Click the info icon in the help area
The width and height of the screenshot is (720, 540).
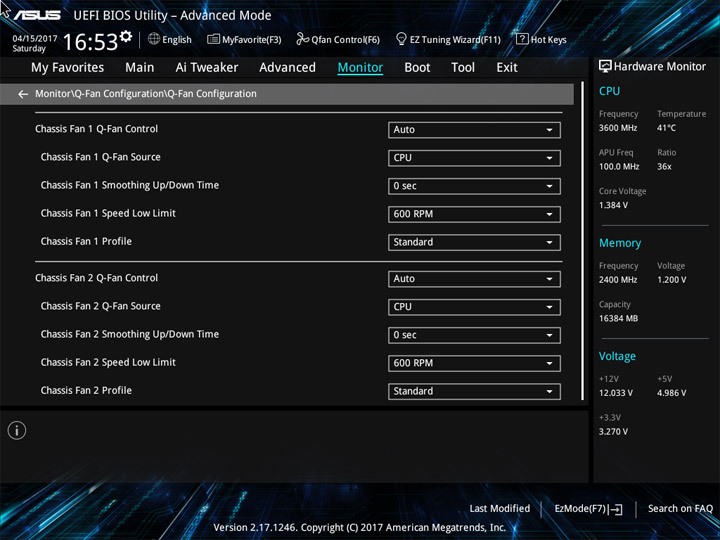click(17, 430)
